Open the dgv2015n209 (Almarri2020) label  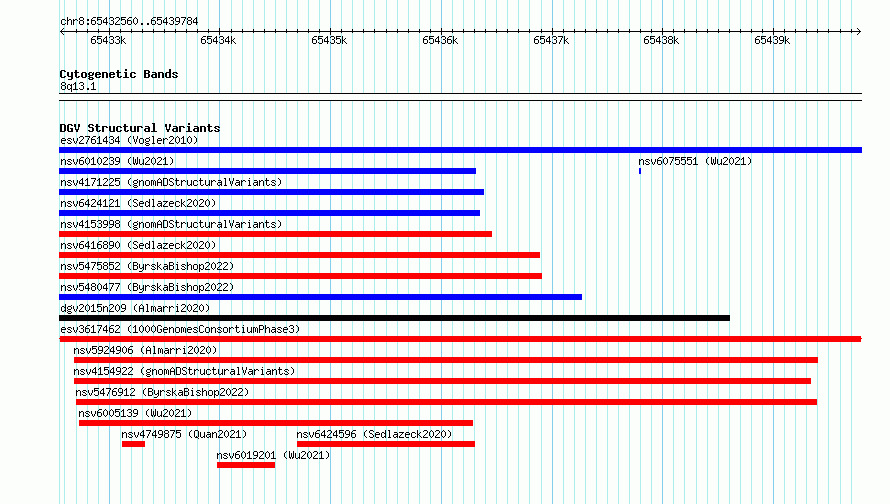[135, 308]
